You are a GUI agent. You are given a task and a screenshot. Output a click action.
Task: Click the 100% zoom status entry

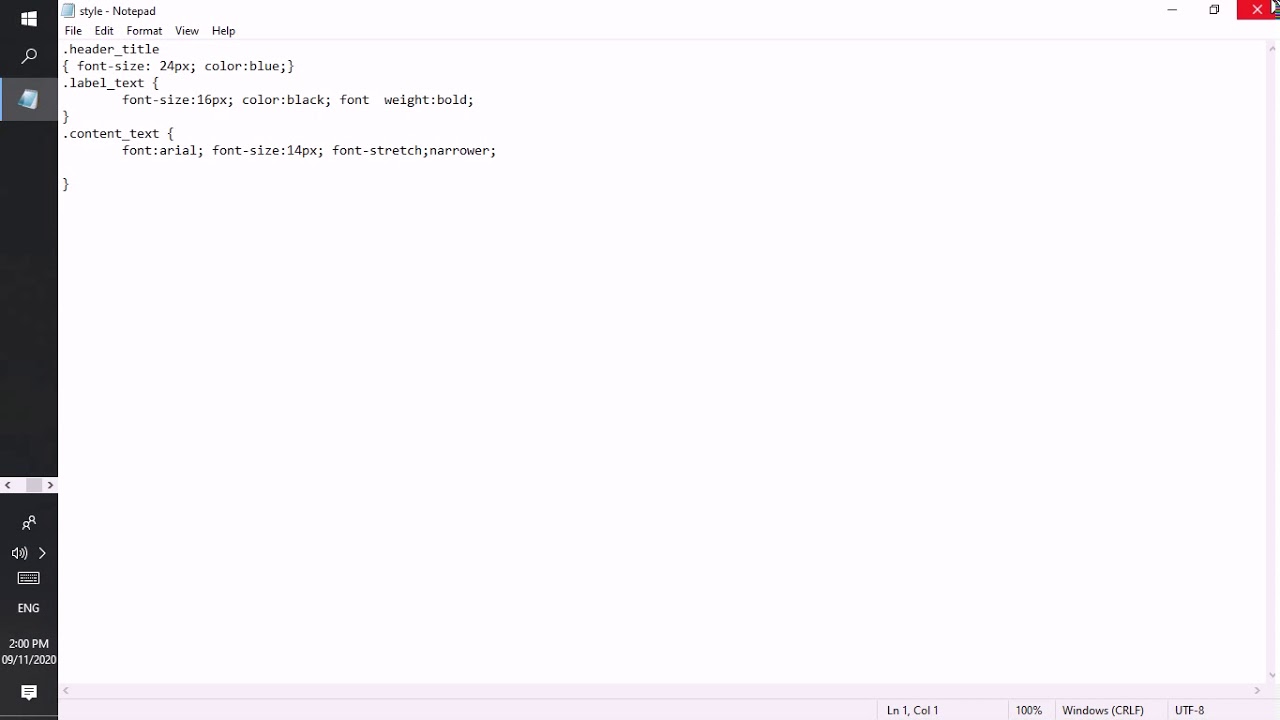click(1028, 710)
